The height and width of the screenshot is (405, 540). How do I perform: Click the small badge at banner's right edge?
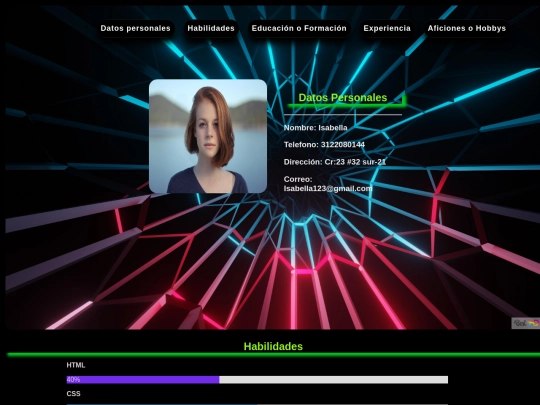[x=526, y=323]
